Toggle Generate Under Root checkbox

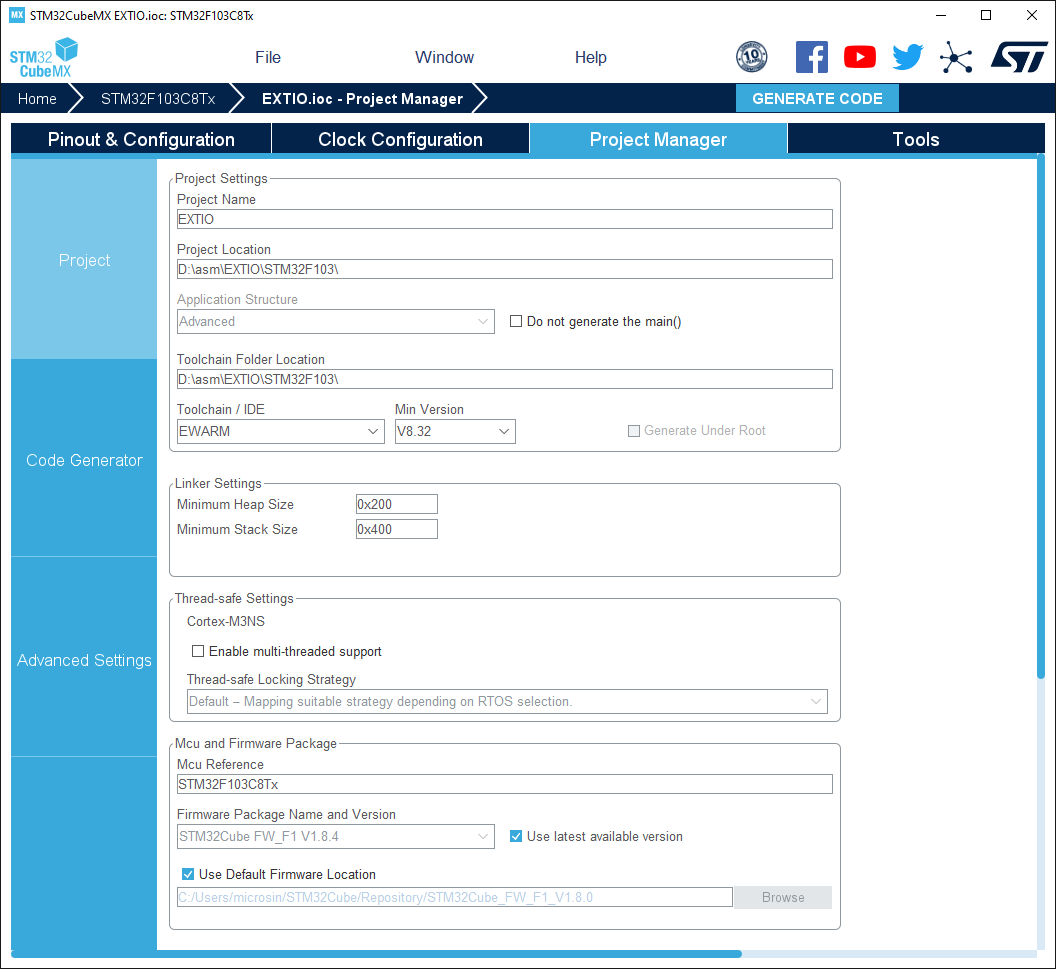(x=634, y=431)
